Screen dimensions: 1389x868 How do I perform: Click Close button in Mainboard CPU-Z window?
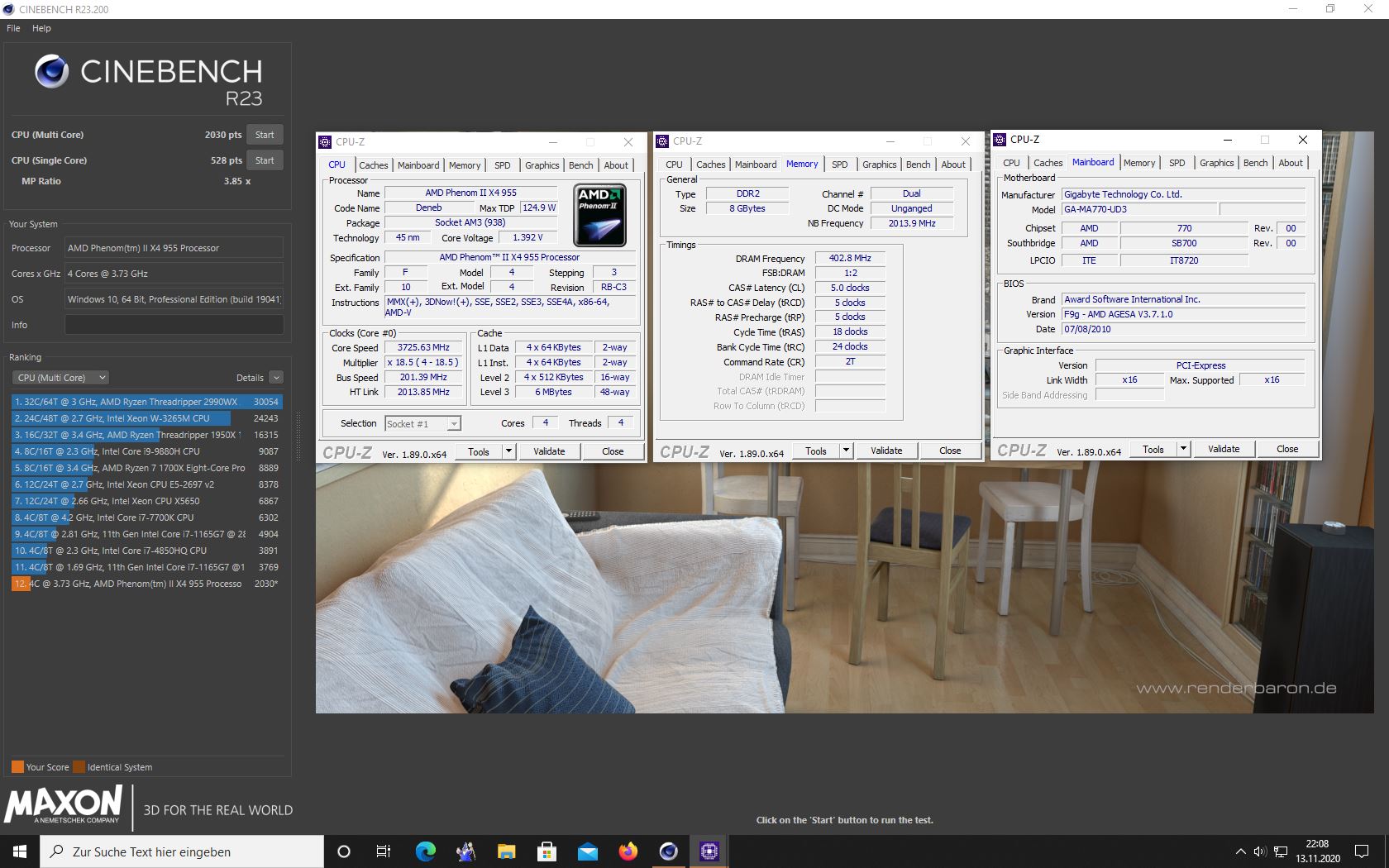1287,449
